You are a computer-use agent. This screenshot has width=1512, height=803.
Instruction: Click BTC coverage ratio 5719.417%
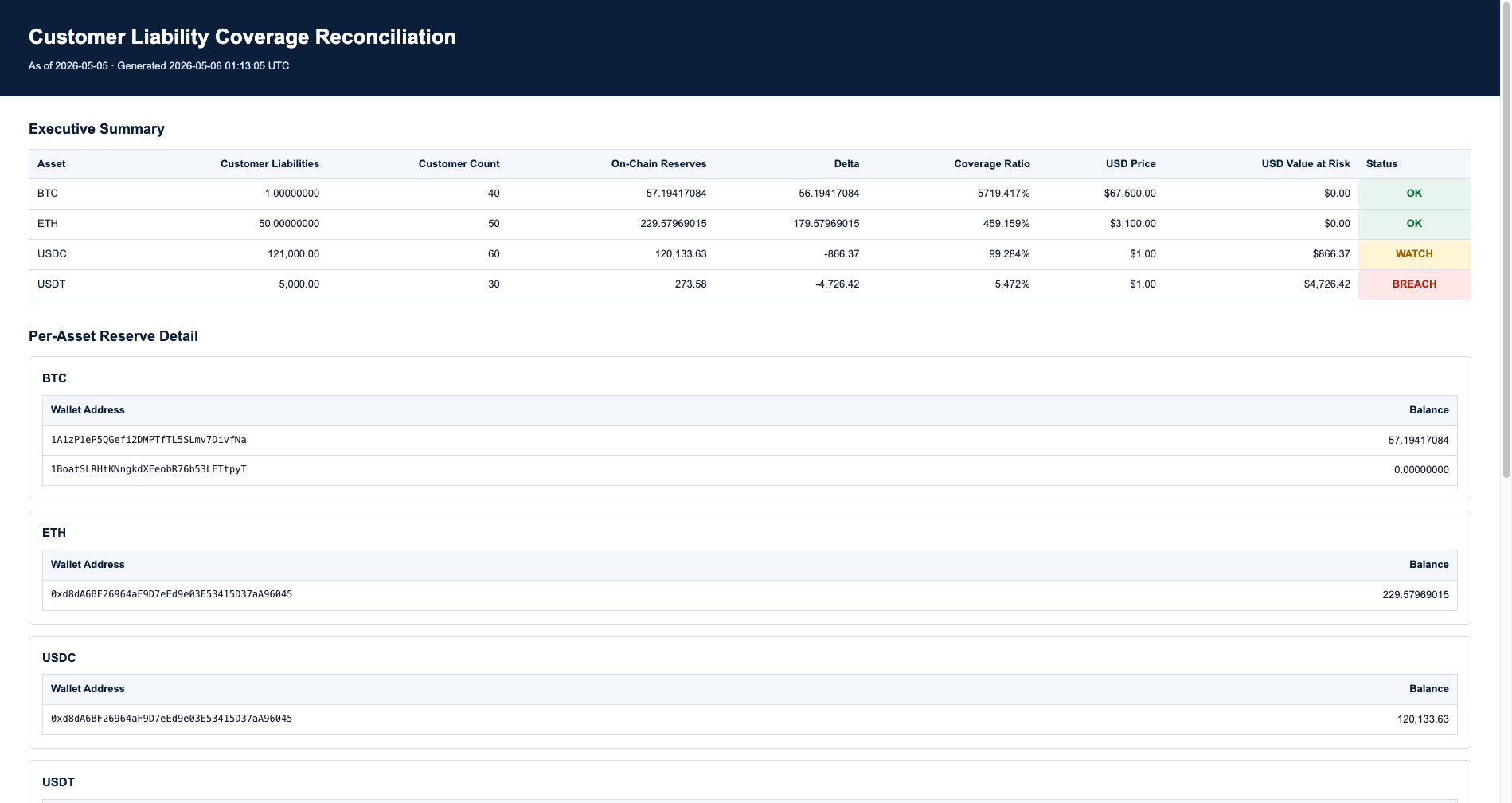(1004, 194)
